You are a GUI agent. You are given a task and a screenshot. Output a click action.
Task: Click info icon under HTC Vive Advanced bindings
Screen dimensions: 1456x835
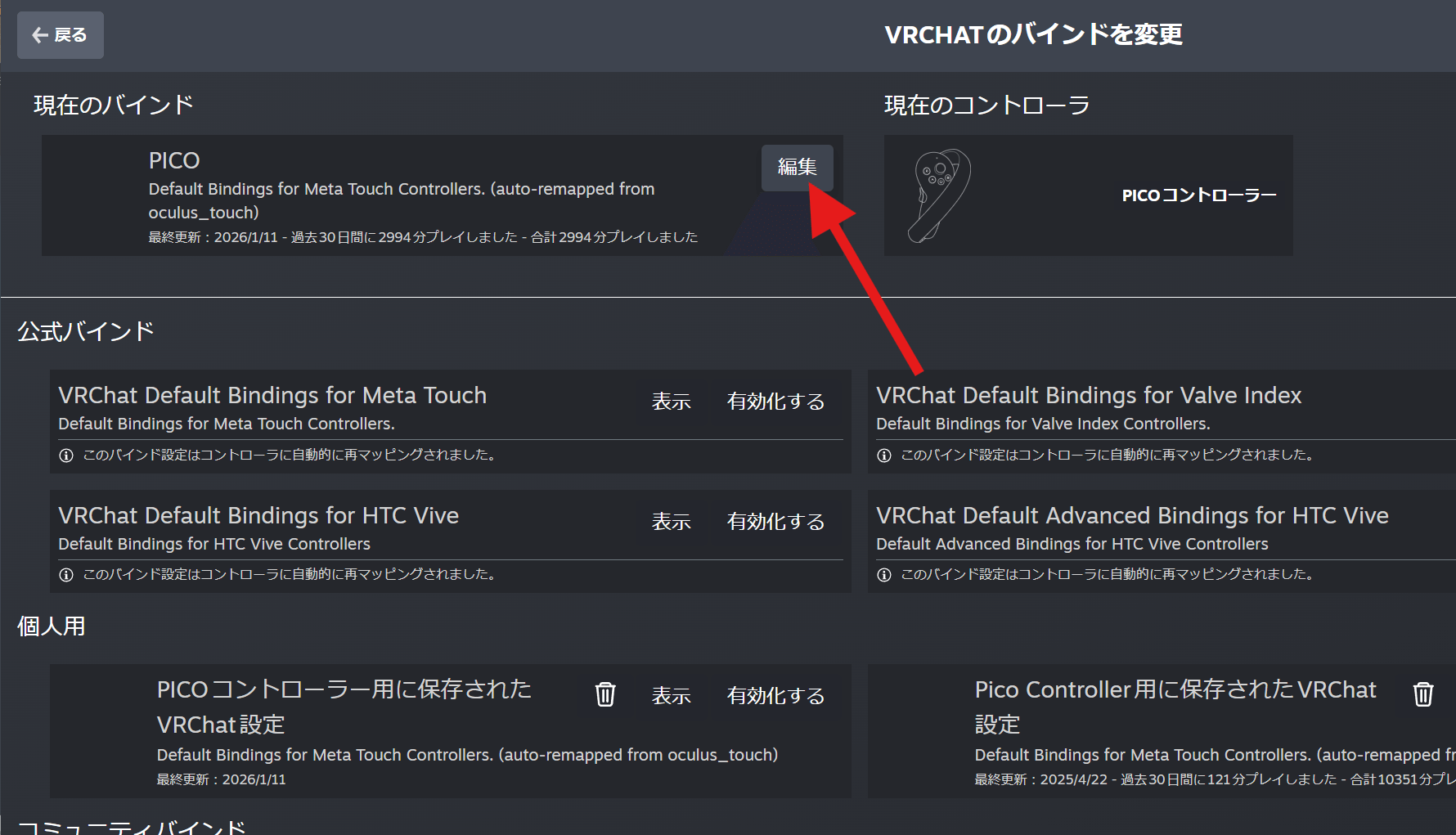click(884, 575)
